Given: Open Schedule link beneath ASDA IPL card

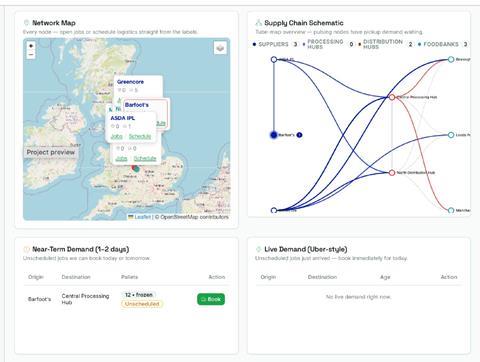Looking at the screenshot, I should 145,158.
